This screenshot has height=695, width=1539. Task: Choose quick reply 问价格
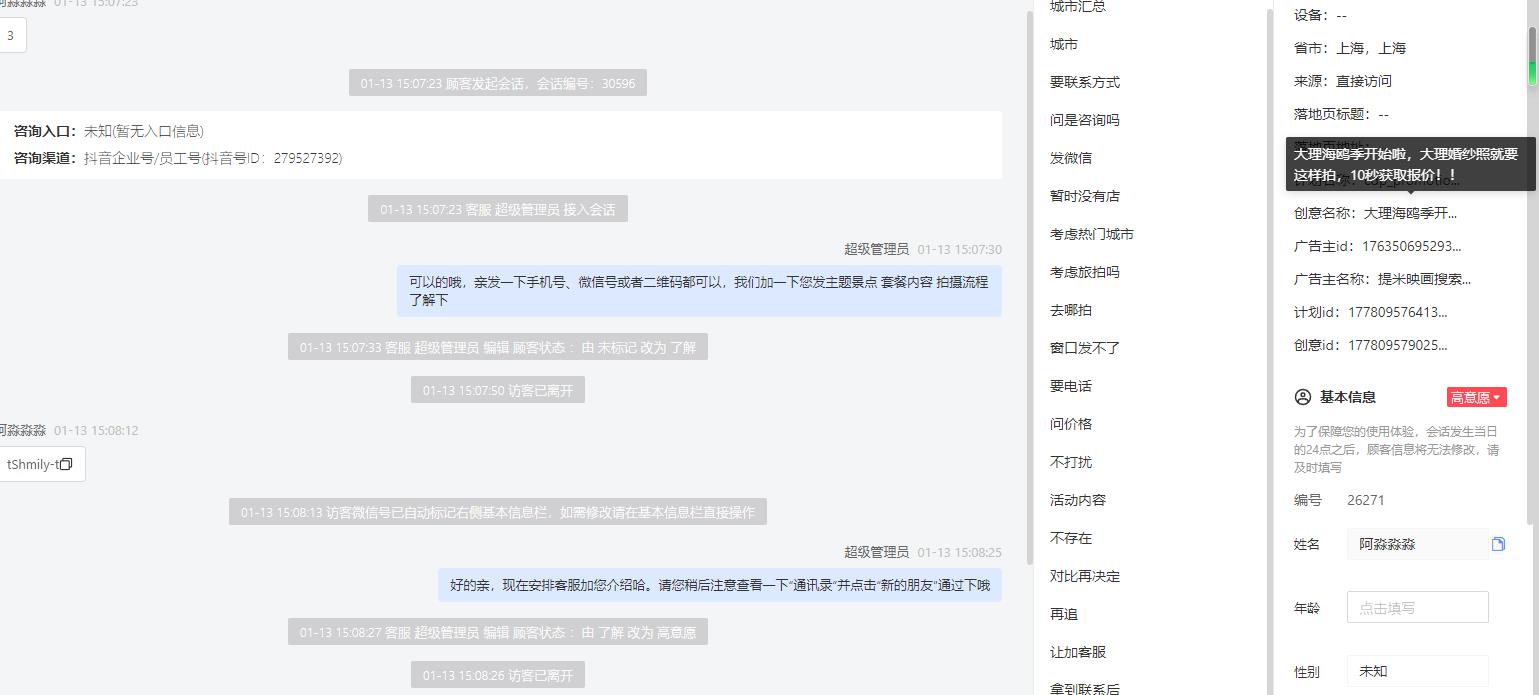(x=1071, y=424)
